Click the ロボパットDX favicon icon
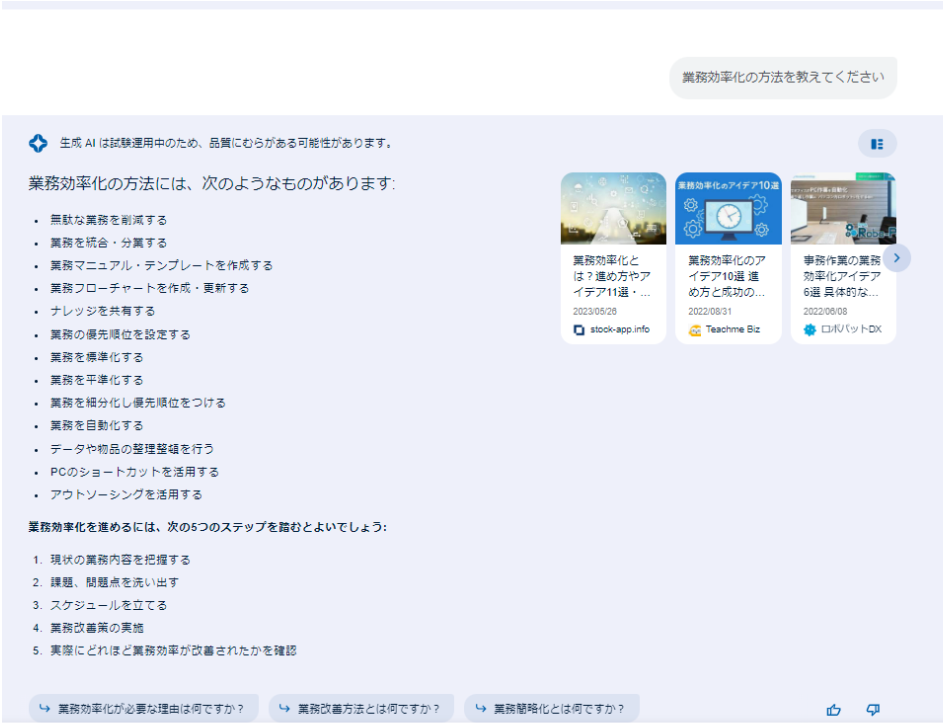This screenshot has width=943, height=724. pos(809,330)
